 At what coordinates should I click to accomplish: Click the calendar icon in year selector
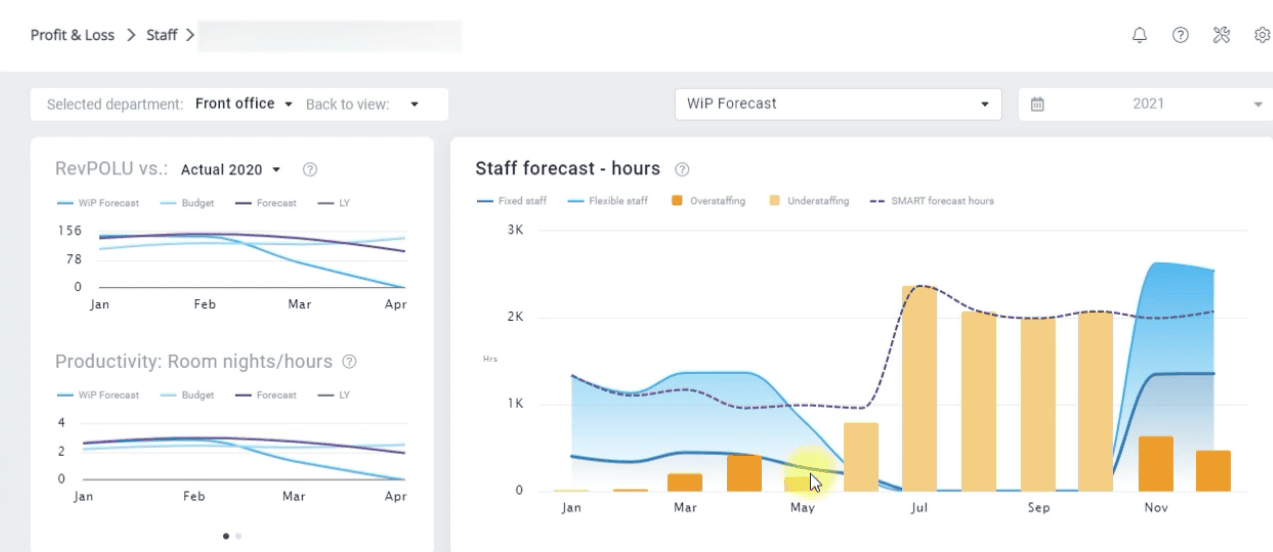1037,104
